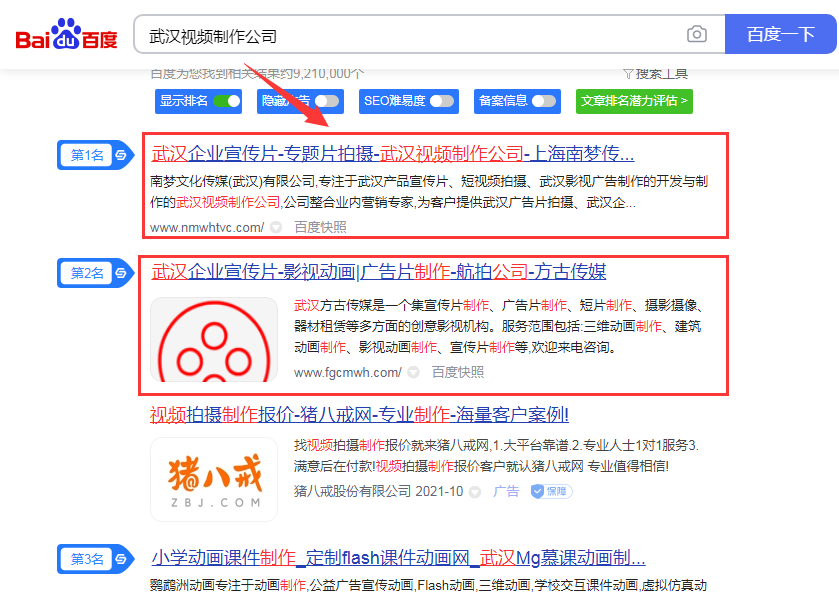
Task: Click the icon beside 第3名 badge
Action: (121, 559)
